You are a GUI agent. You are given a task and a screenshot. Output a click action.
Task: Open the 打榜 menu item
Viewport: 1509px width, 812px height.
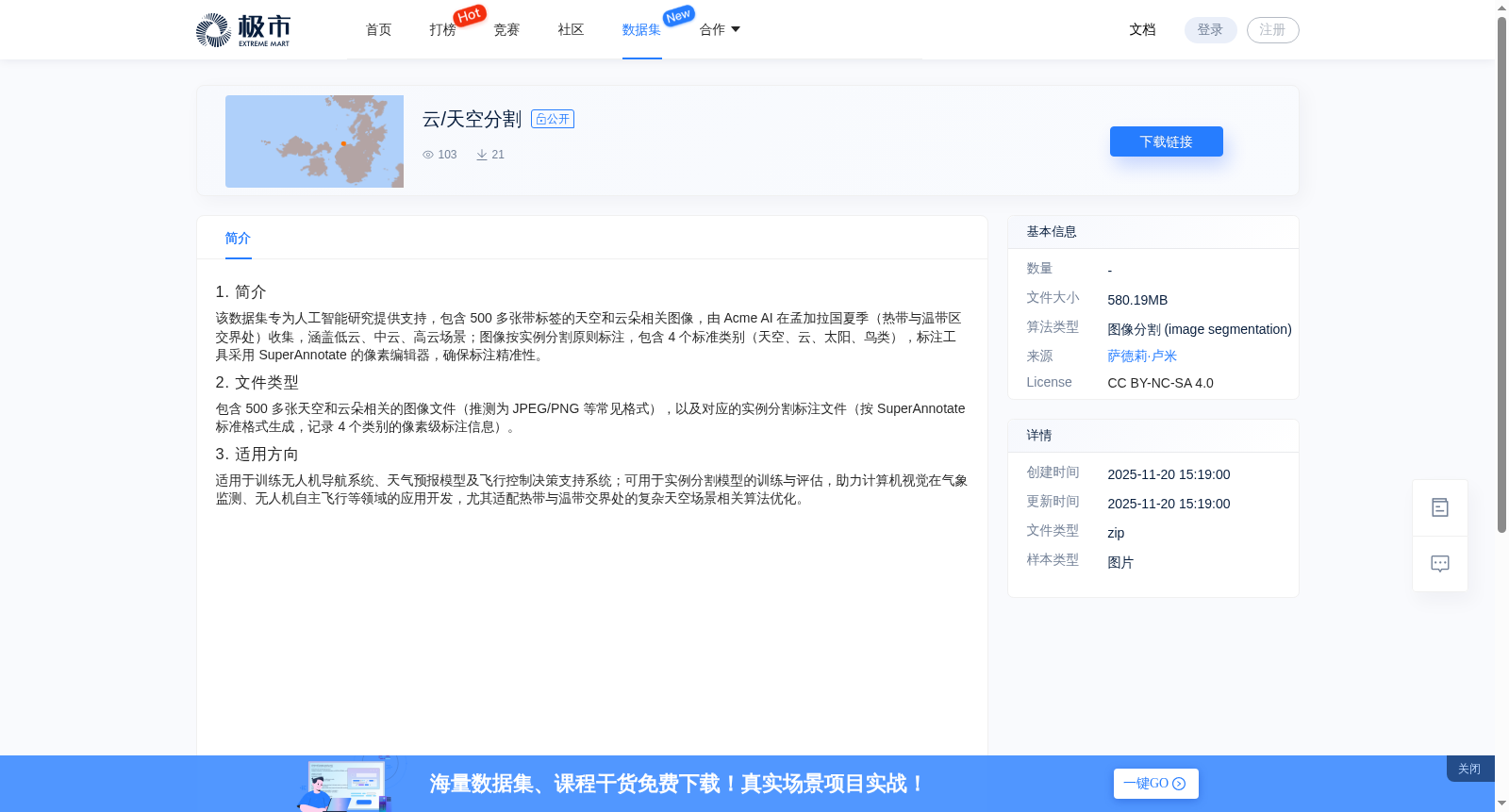(442, 30)
